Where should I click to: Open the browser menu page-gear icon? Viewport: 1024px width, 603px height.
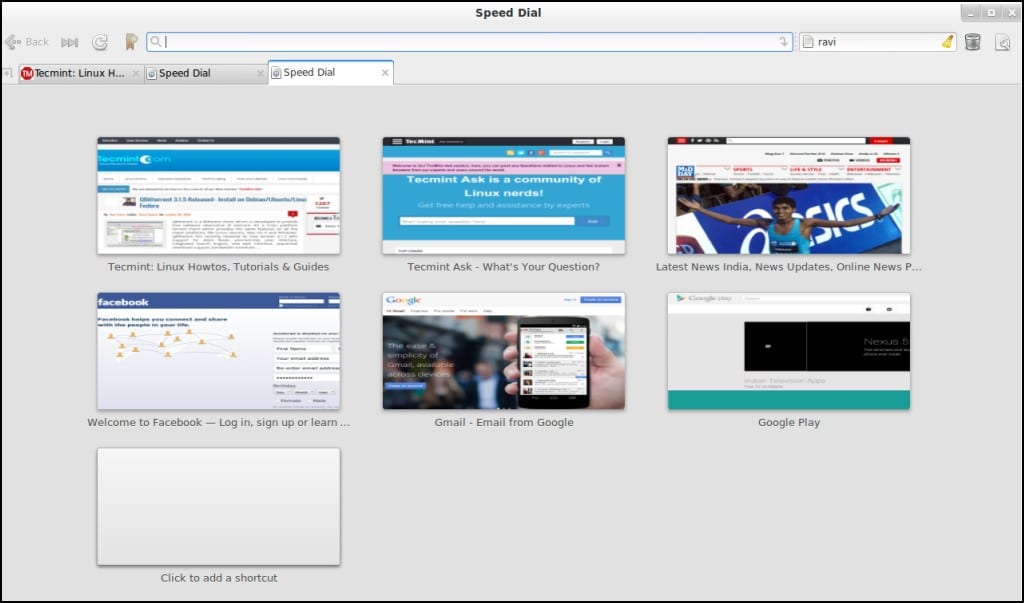click(x=1002, y=42)
